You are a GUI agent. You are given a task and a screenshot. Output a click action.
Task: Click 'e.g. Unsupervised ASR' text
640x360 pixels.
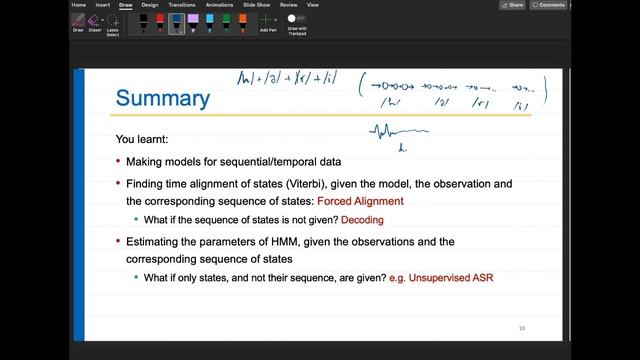[x=441, y=278]
